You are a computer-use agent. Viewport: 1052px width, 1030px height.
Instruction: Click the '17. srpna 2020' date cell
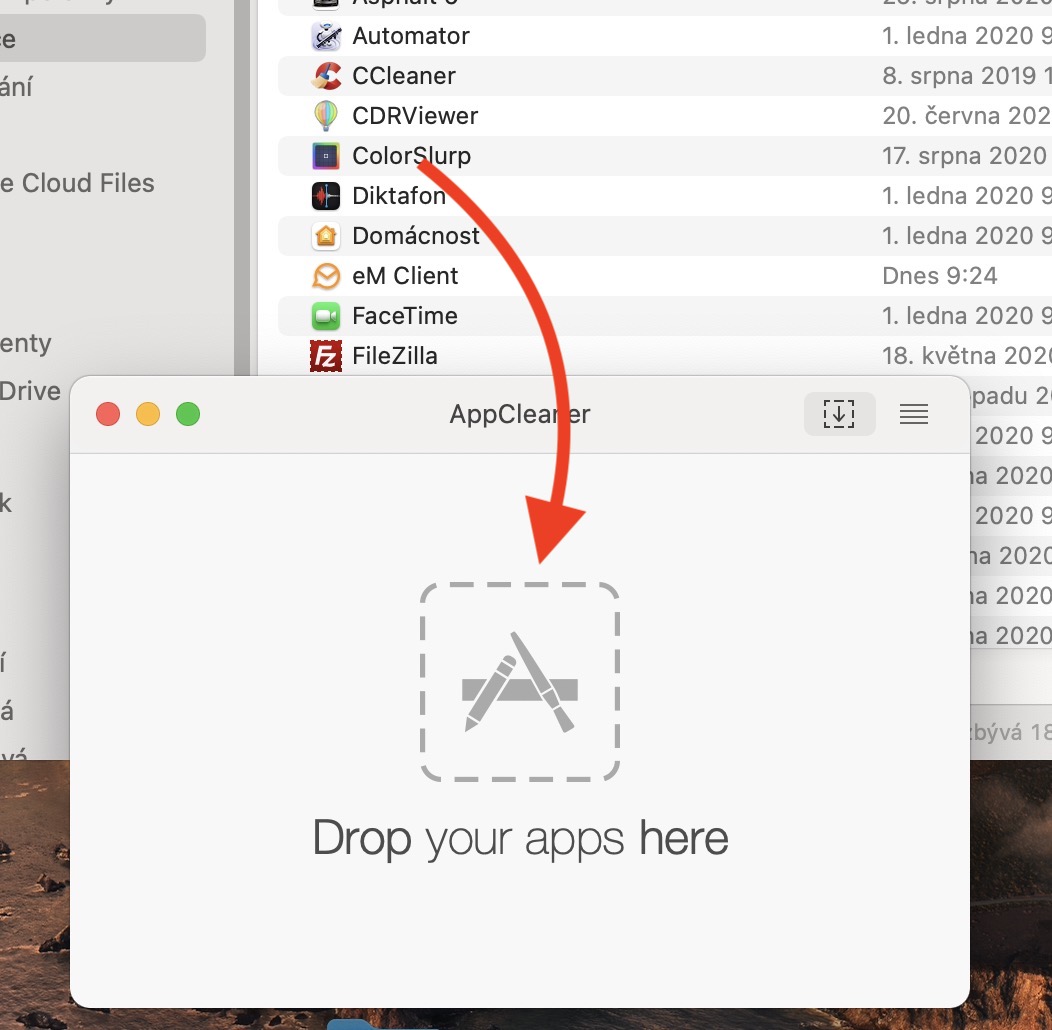(x=967, y=156)
